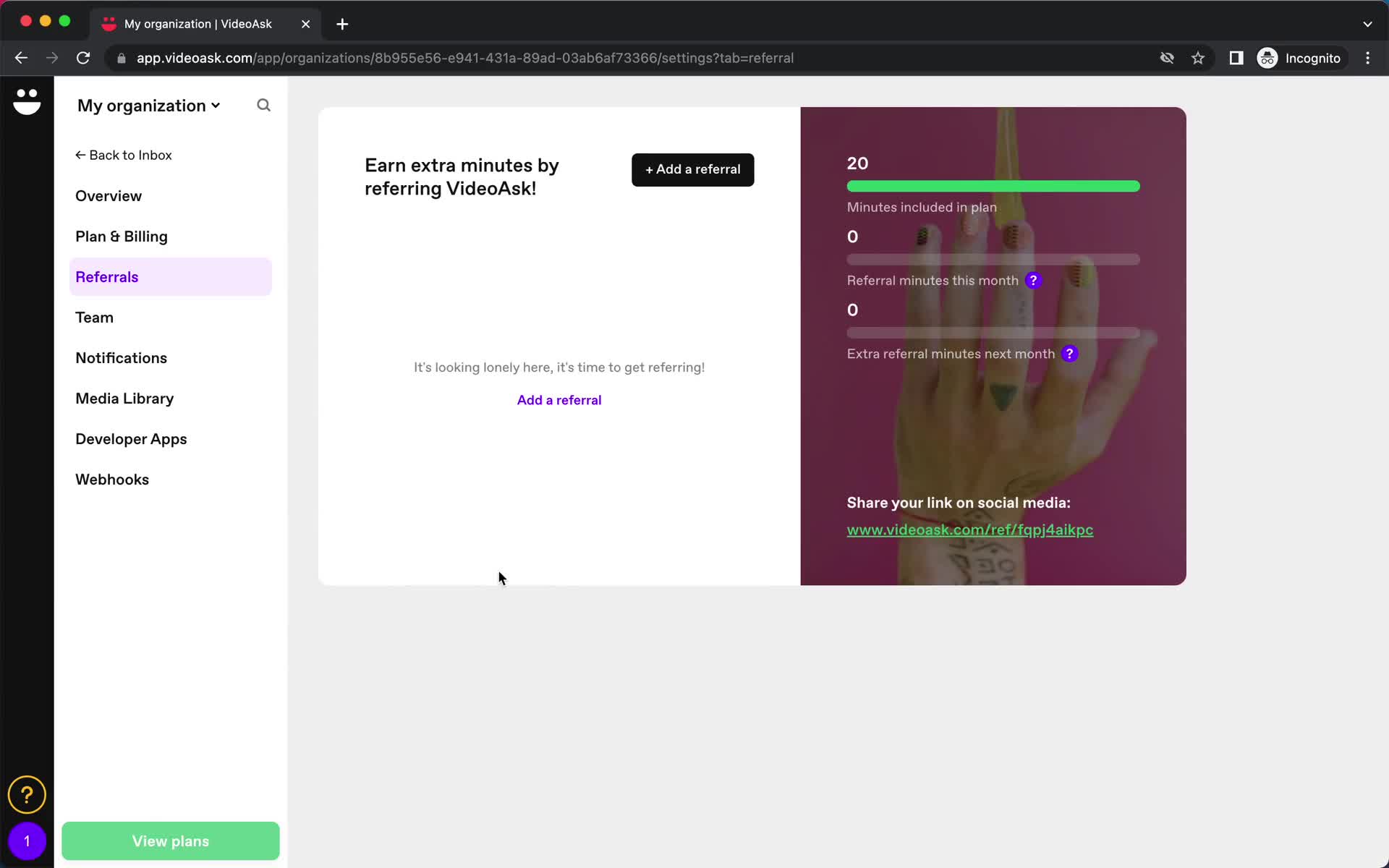
Task: Open the videoask.com referral link
Action: [969, 529]
